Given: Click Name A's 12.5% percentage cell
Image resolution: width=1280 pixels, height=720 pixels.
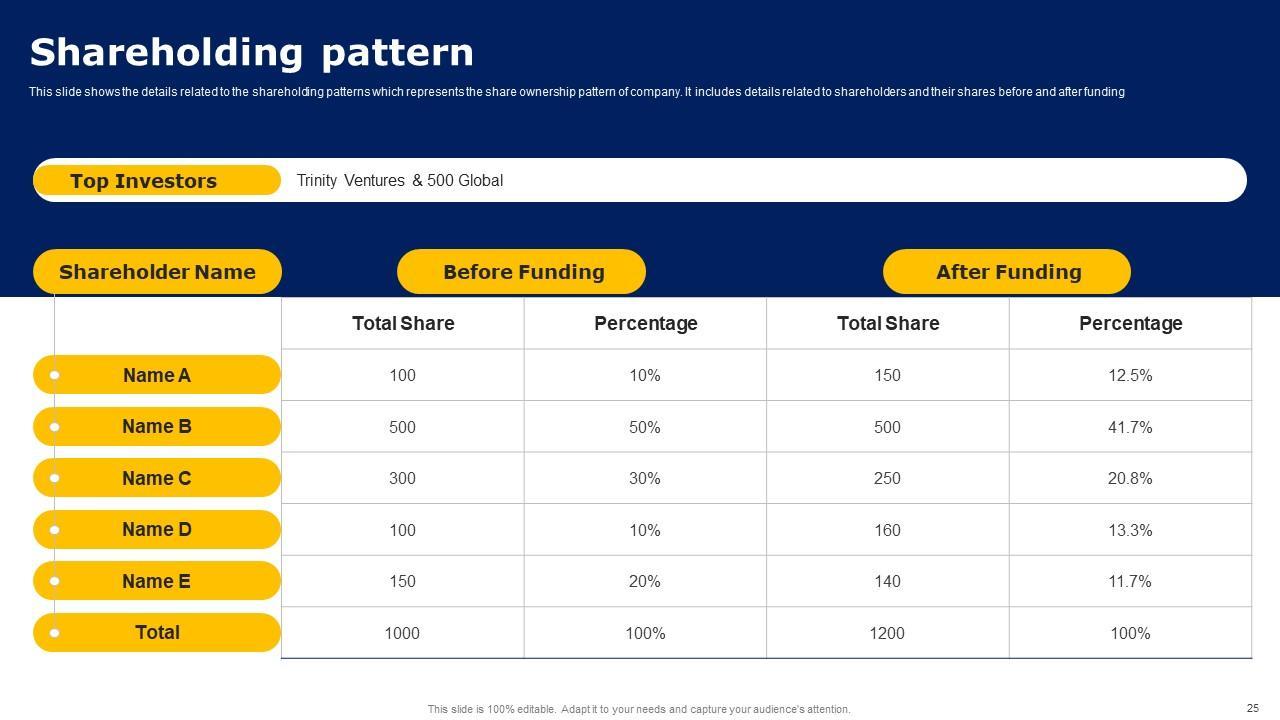Looking at the screenshot, I should (1130, 375).
